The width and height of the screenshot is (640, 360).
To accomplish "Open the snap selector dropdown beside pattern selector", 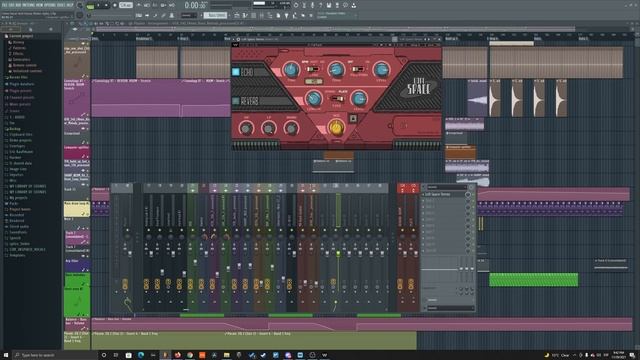I will (x=189, y=16).
